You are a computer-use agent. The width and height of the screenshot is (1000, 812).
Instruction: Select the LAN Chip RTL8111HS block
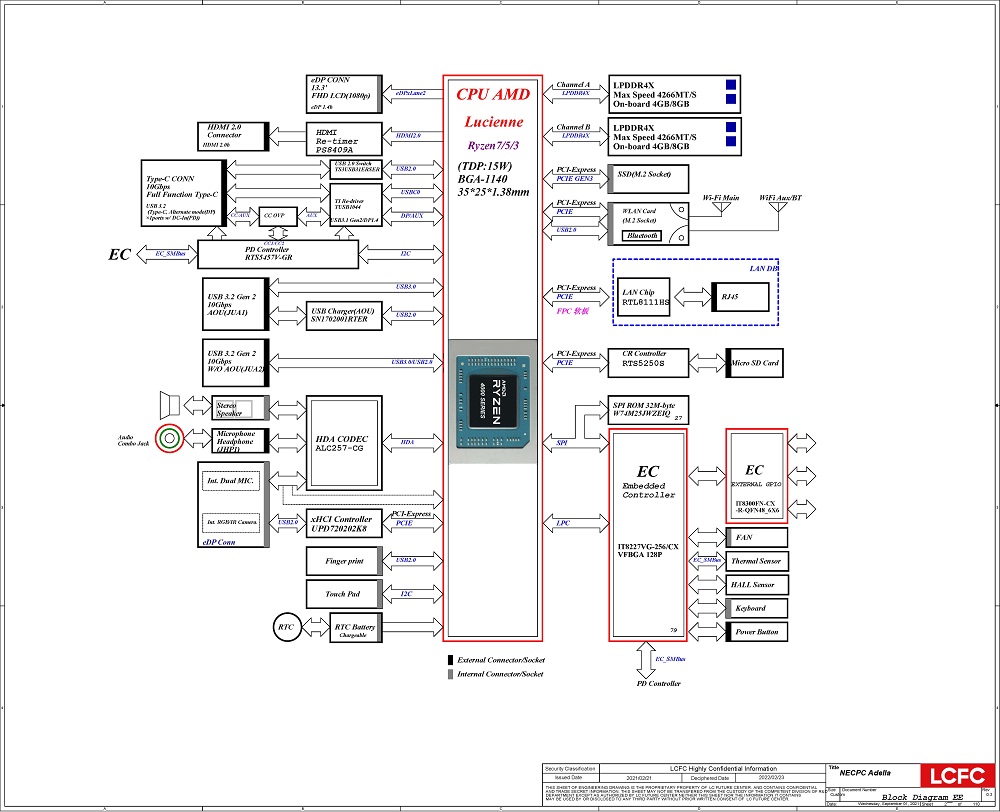click(x=643, y=297)
